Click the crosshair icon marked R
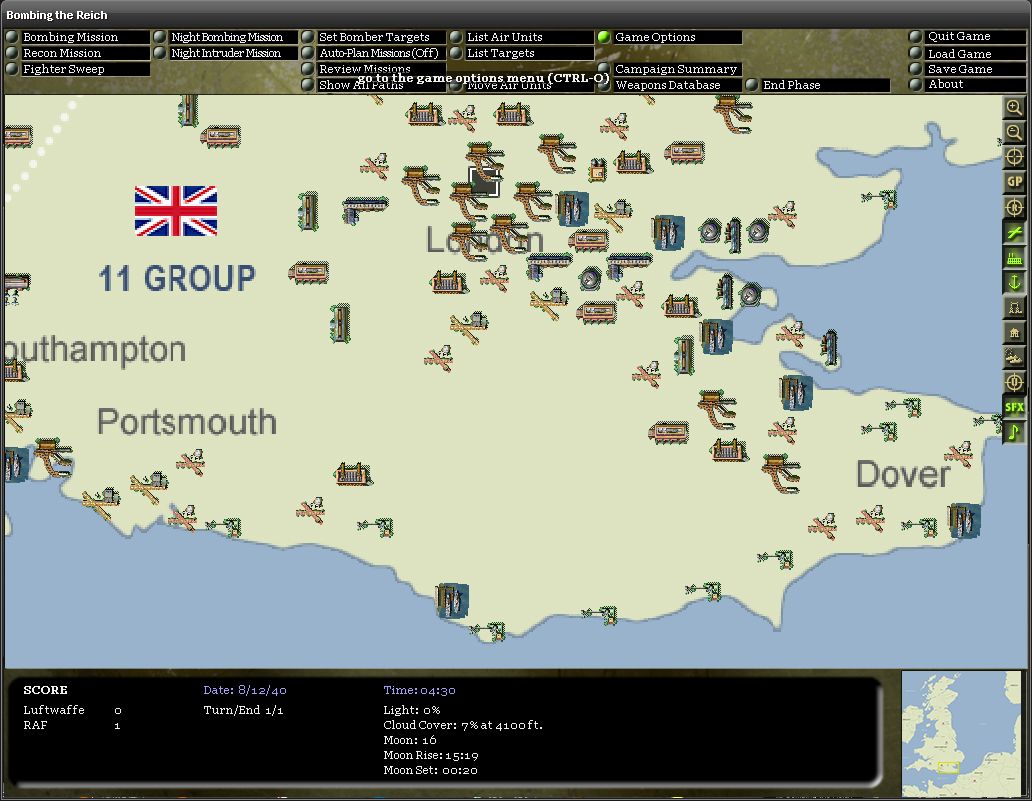 coord(1014,207)
